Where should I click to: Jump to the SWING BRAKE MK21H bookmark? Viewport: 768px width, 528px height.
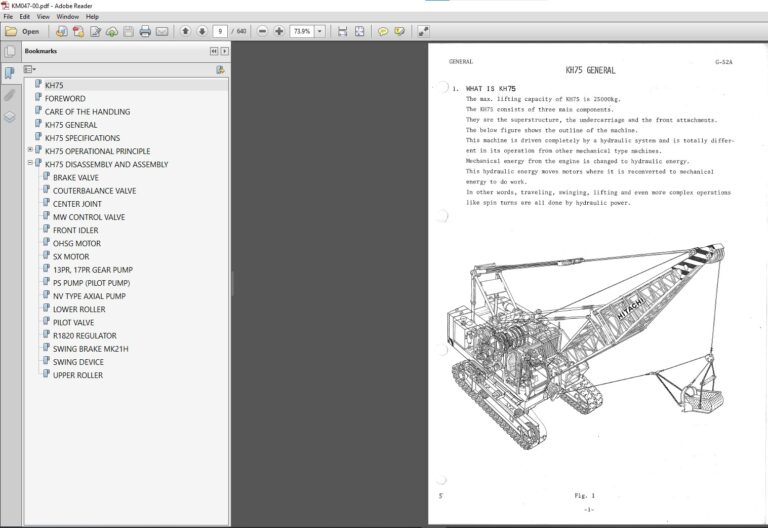click(x=90, y=349)
